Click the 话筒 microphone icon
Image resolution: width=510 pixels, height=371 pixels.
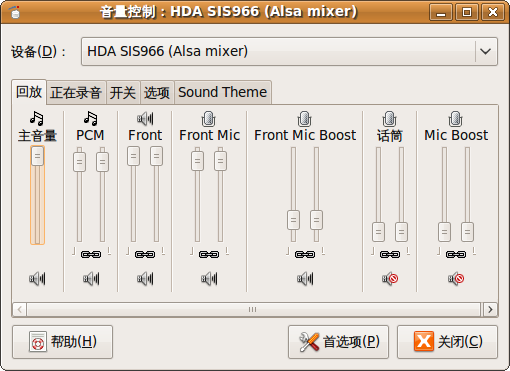[389, 119]
